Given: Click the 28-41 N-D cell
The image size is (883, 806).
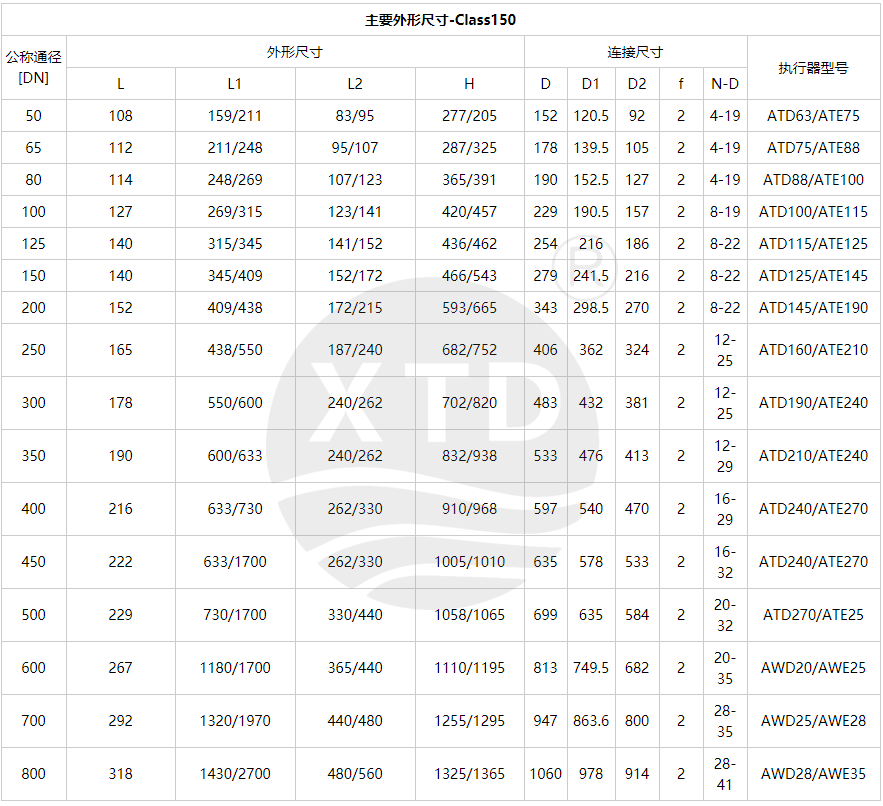Looking at the screenshot, I should coord(725,774).
